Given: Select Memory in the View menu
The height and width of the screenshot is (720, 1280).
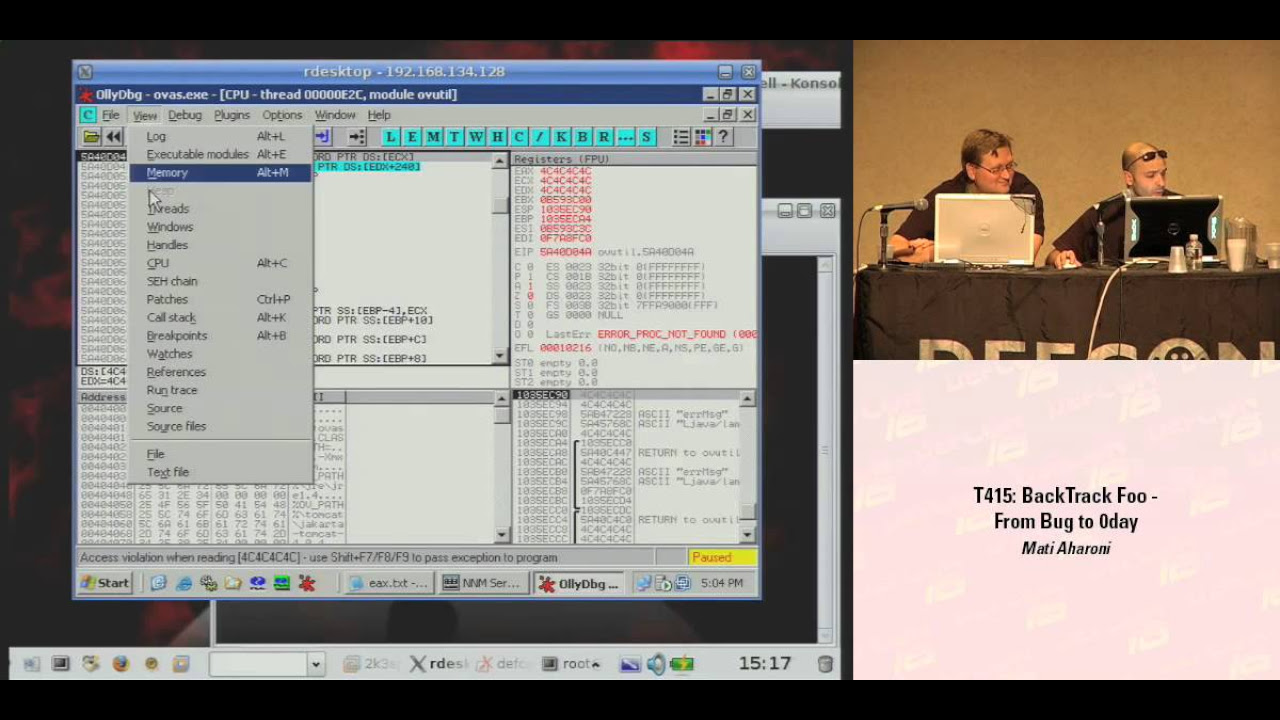Looking at the screenshot, I should 220,173.
